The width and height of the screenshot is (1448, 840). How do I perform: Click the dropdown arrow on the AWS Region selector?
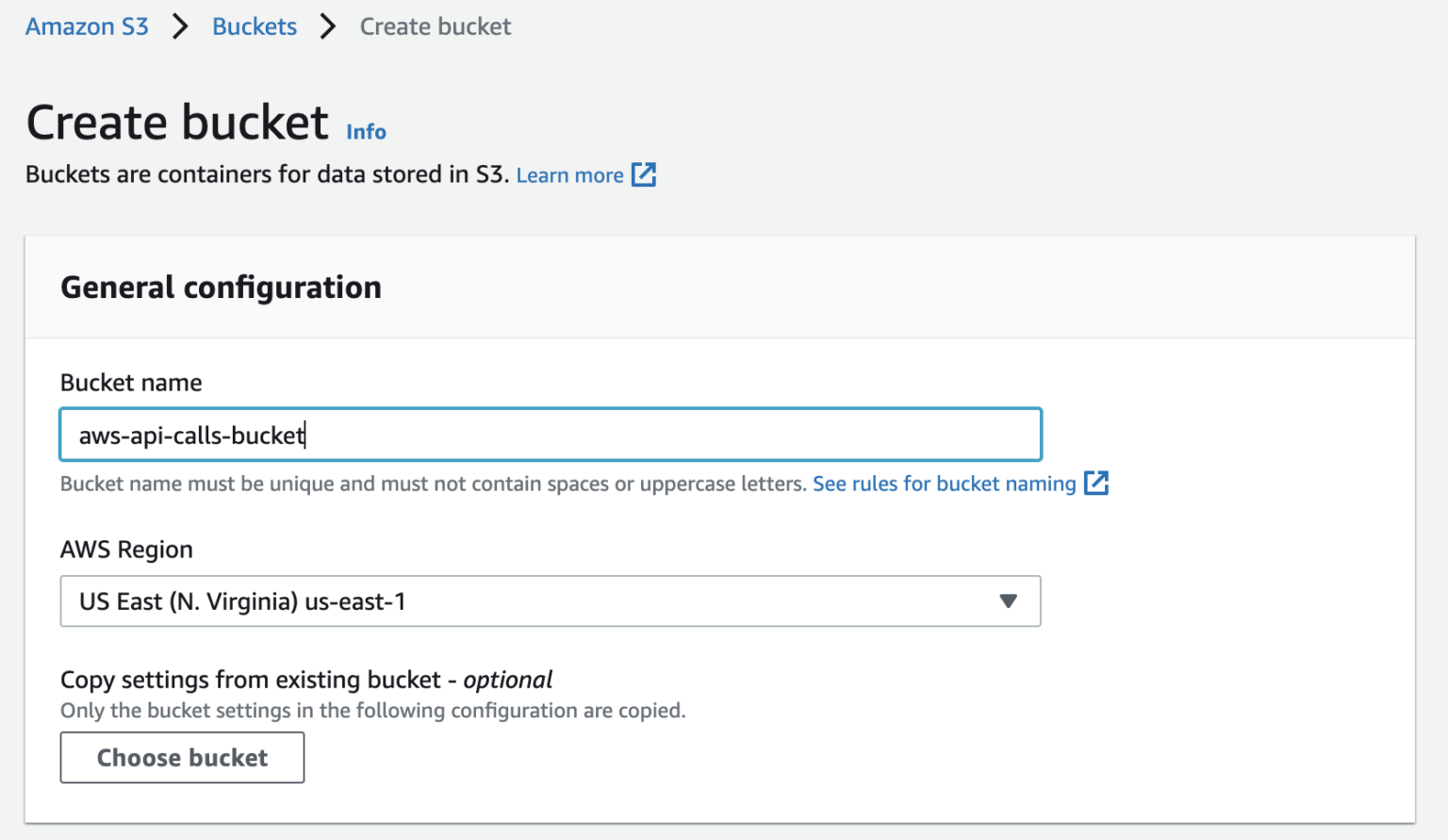click(1008, 601)
